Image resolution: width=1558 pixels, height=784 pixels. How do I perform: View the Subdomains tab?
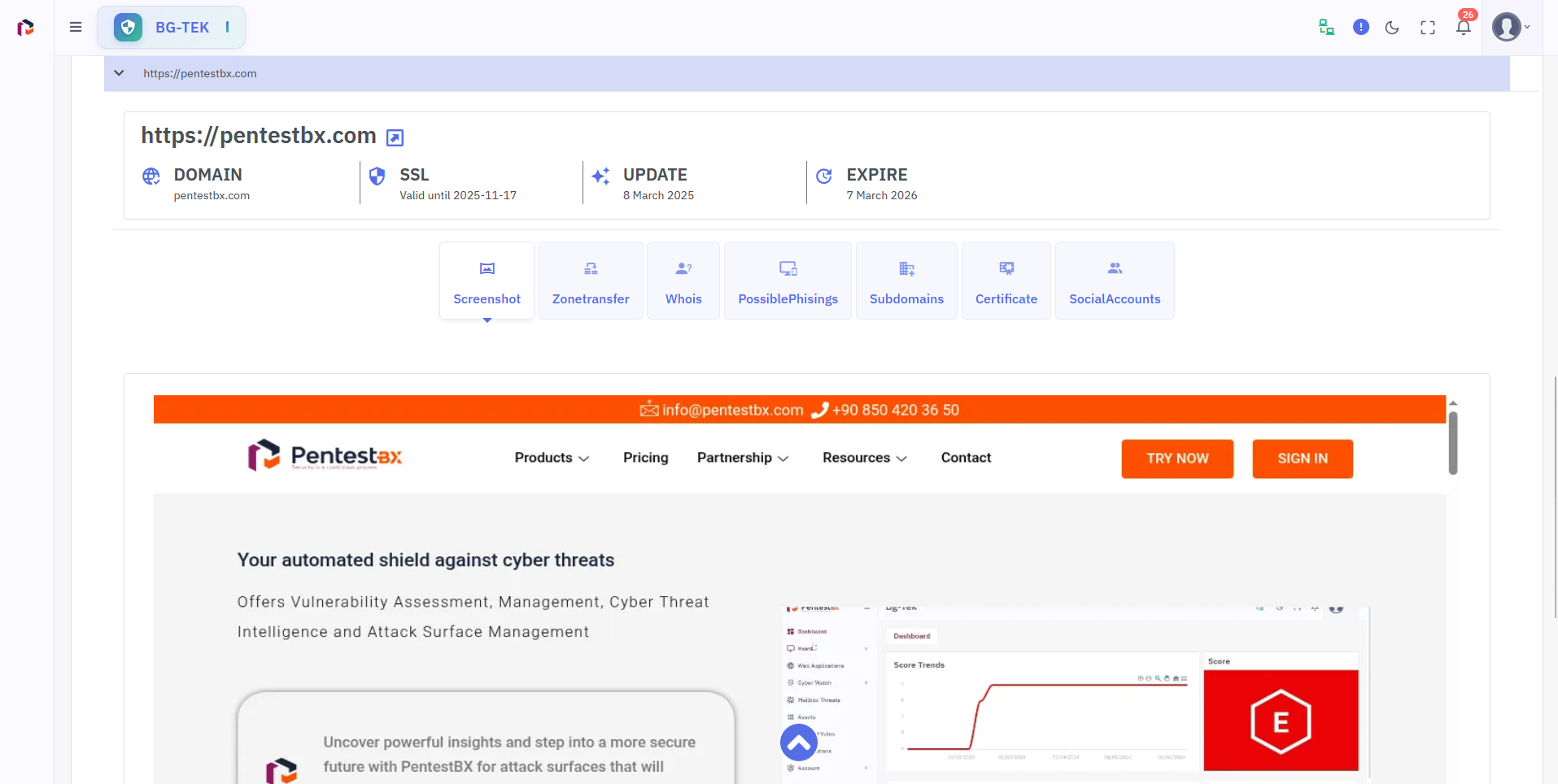906,281
